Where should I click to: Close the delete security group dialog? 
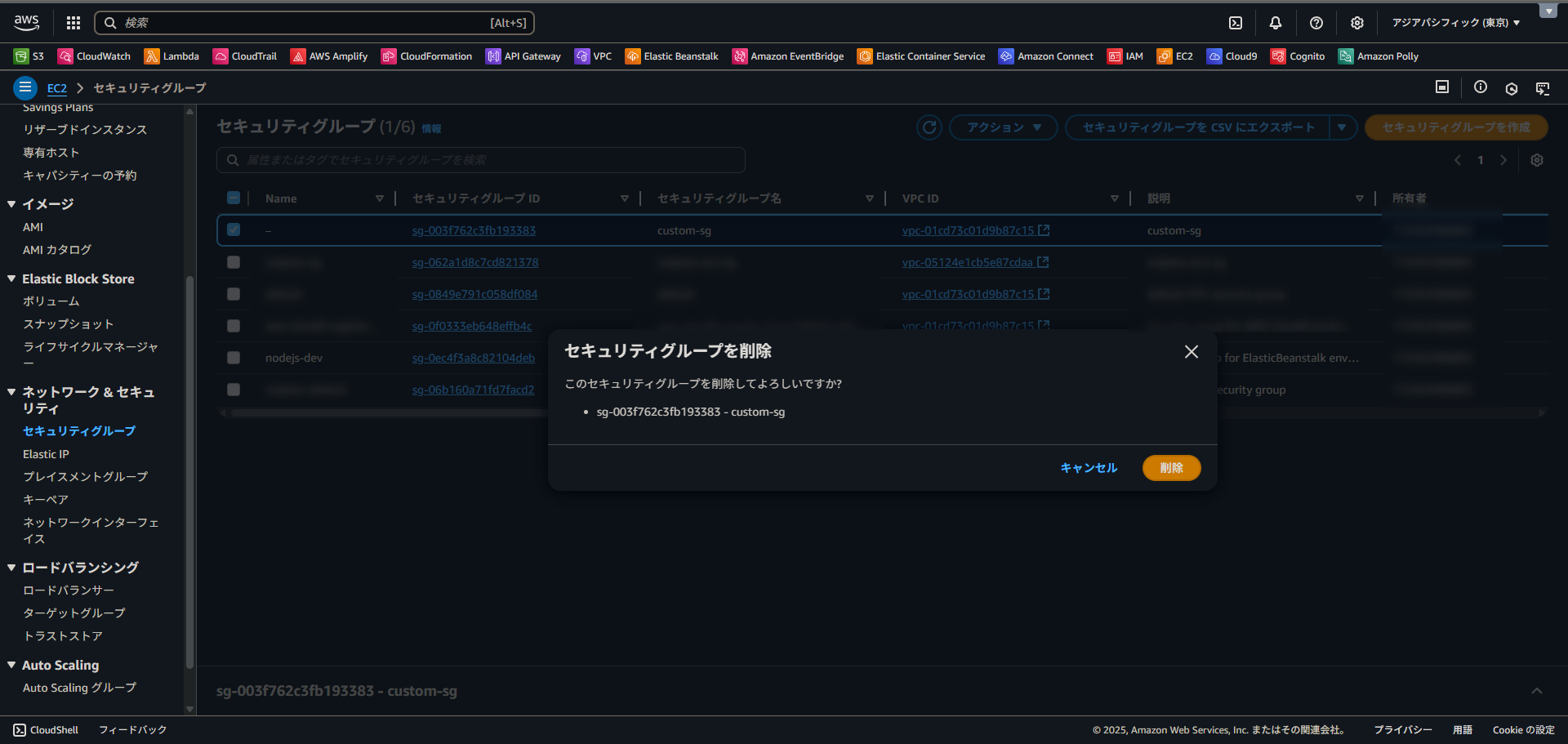tap(1191, 351)
